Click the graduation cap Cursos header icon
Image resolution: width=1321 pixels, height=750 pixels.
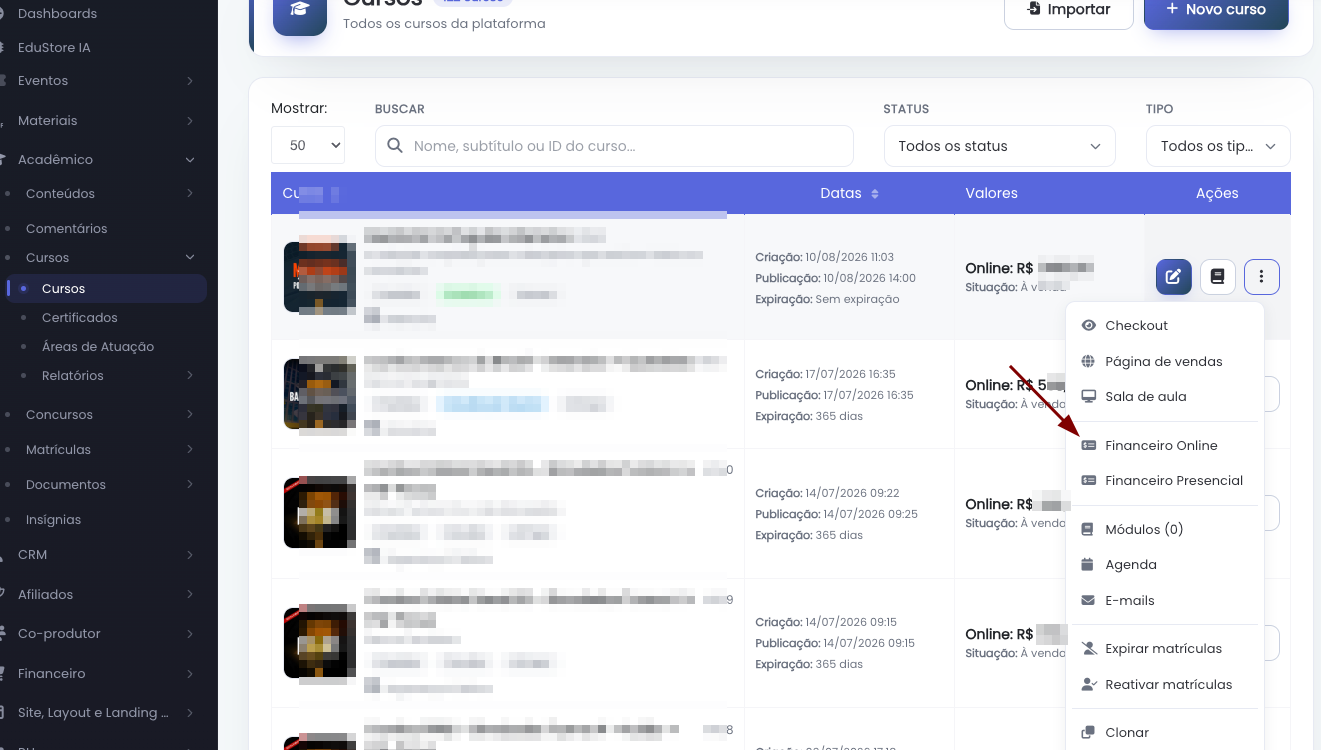300,12
